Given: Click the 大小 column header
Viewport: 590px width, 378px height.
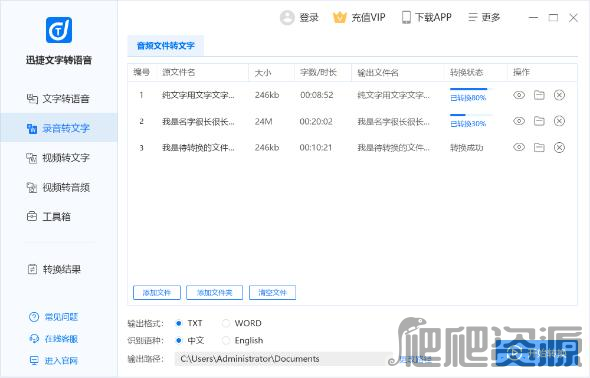Looking at the screenshot, I should (x=263, y=73).
